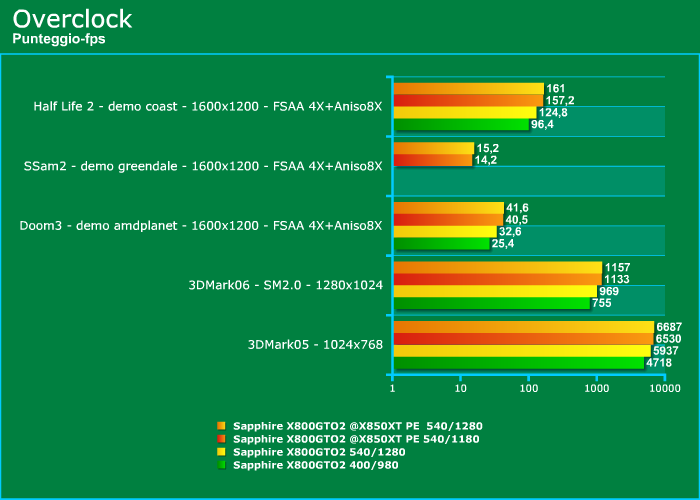Screen dimensions: 700x500
Task: Click the value label 1157
Action: coord(617,267)
